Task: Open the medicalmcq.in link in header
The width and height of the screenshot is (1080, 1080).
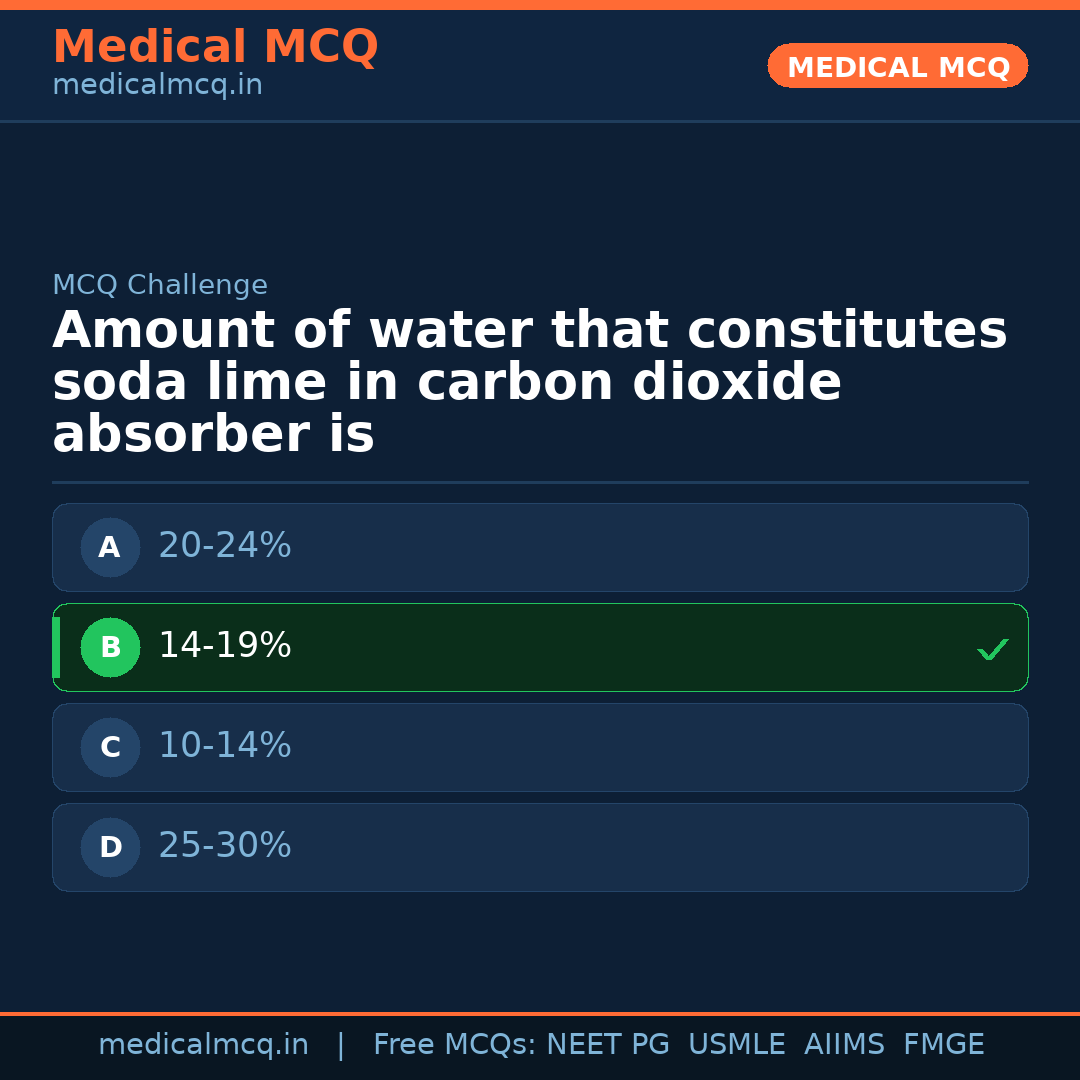Action: [x=157, y=86]
